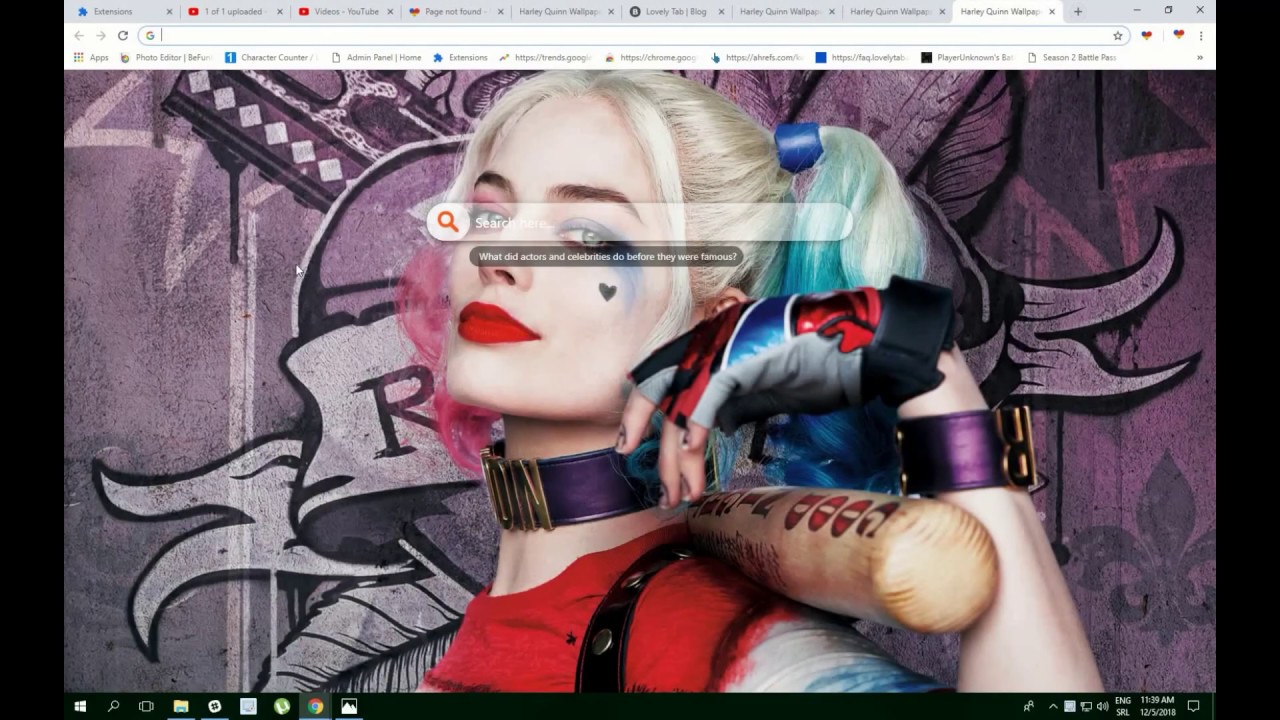The image size is (1280, 720).
Task: Switch to the Page not found tab
Action: (x=456, y=12)
